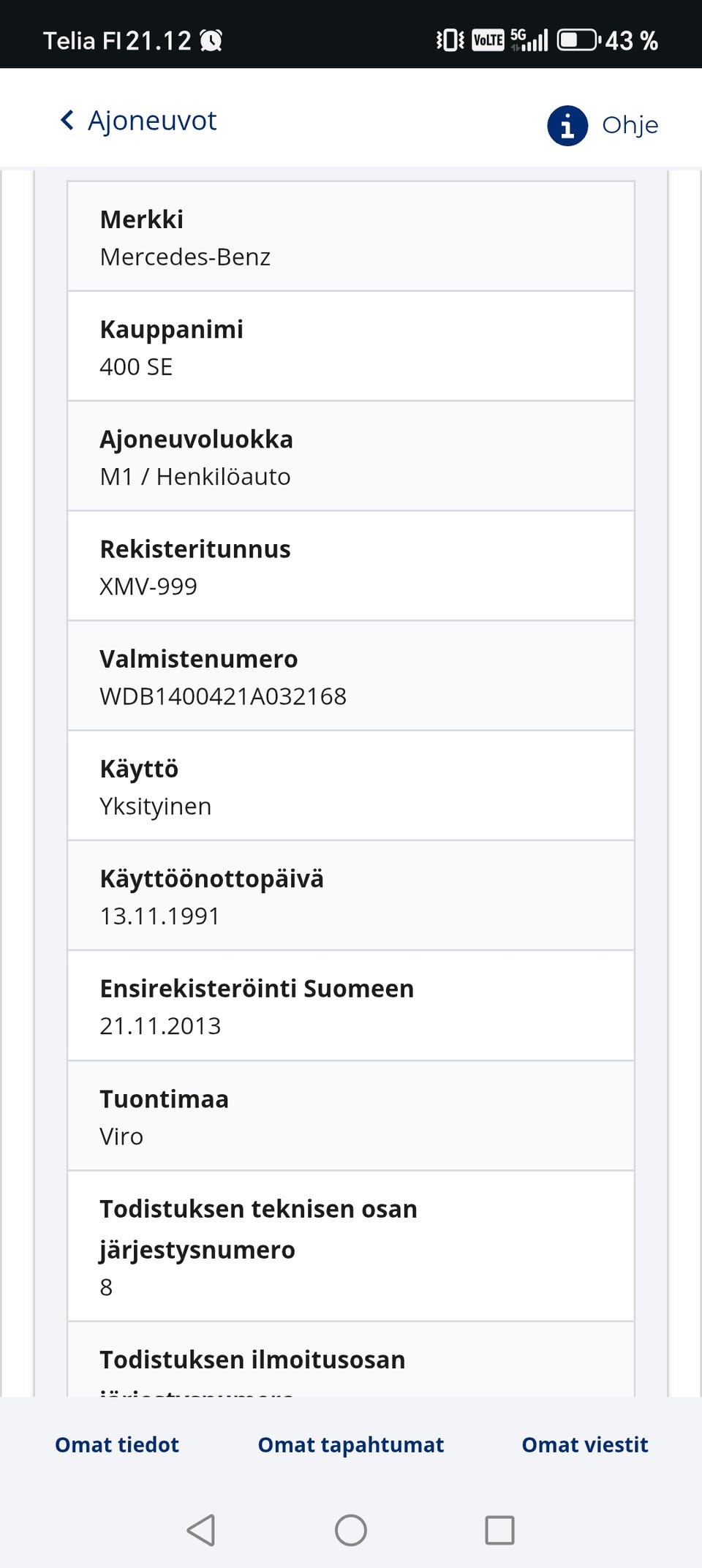Tap the VoLTE status icon
The height and width of the screenshot is (1568, 702).
point(488,39)
